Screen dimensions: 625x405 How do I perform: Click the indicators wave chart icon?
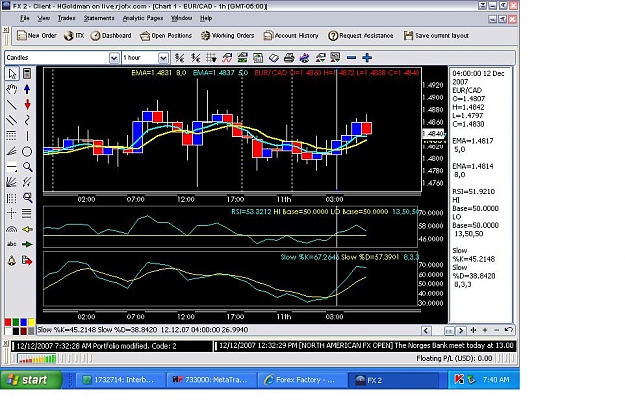point(227,58)
